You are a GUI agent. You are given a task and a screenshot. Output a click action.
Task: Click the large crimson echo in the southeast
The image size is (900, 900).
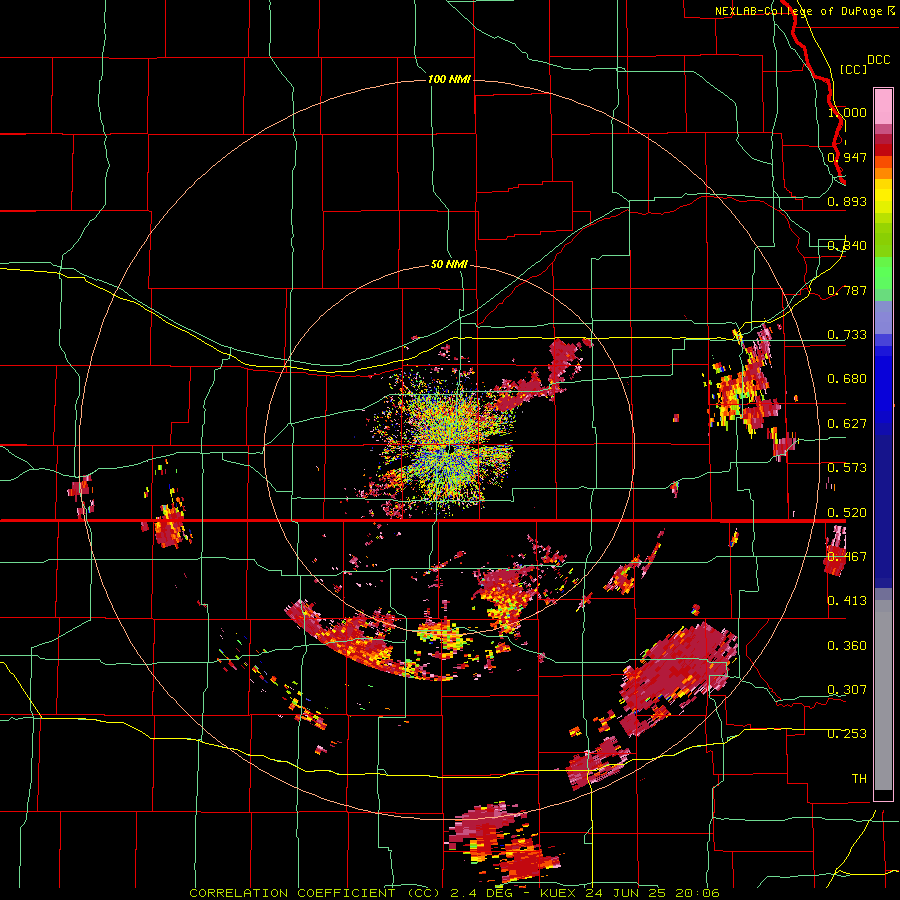tap(677, 669)
